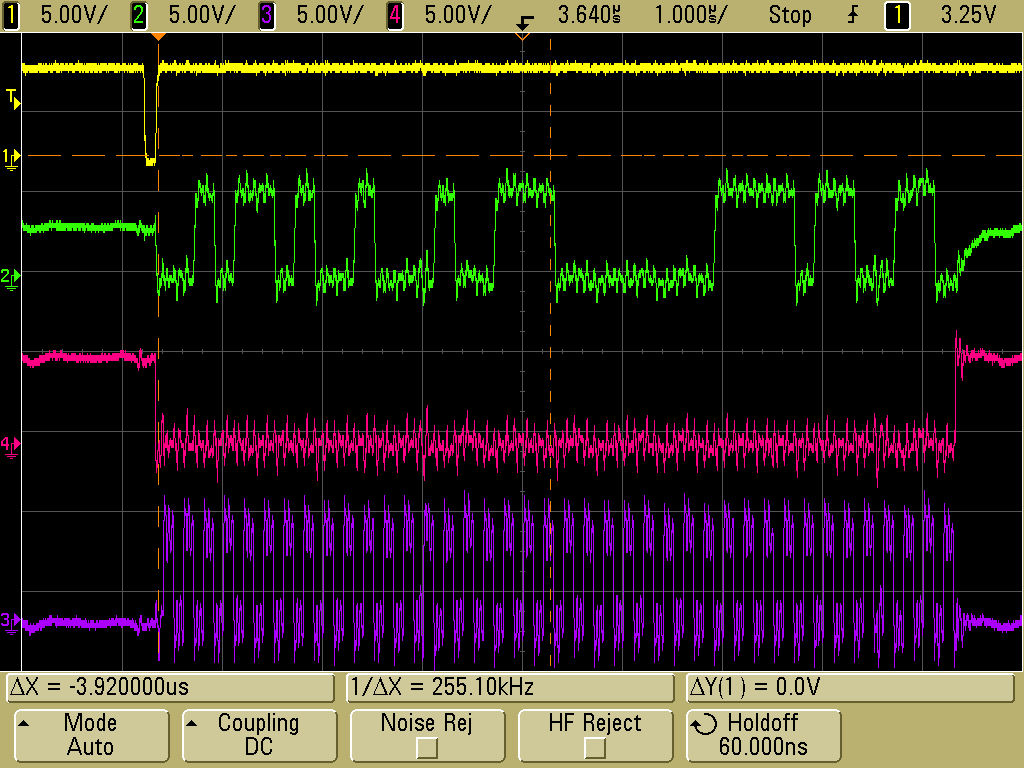Click channel 3 5.00V/ scale value

pos(329,15)
